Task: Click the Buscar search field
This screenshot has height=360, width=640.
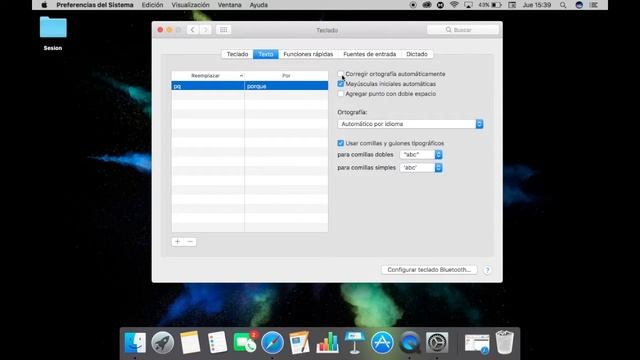Action: (x=463, y=30)
